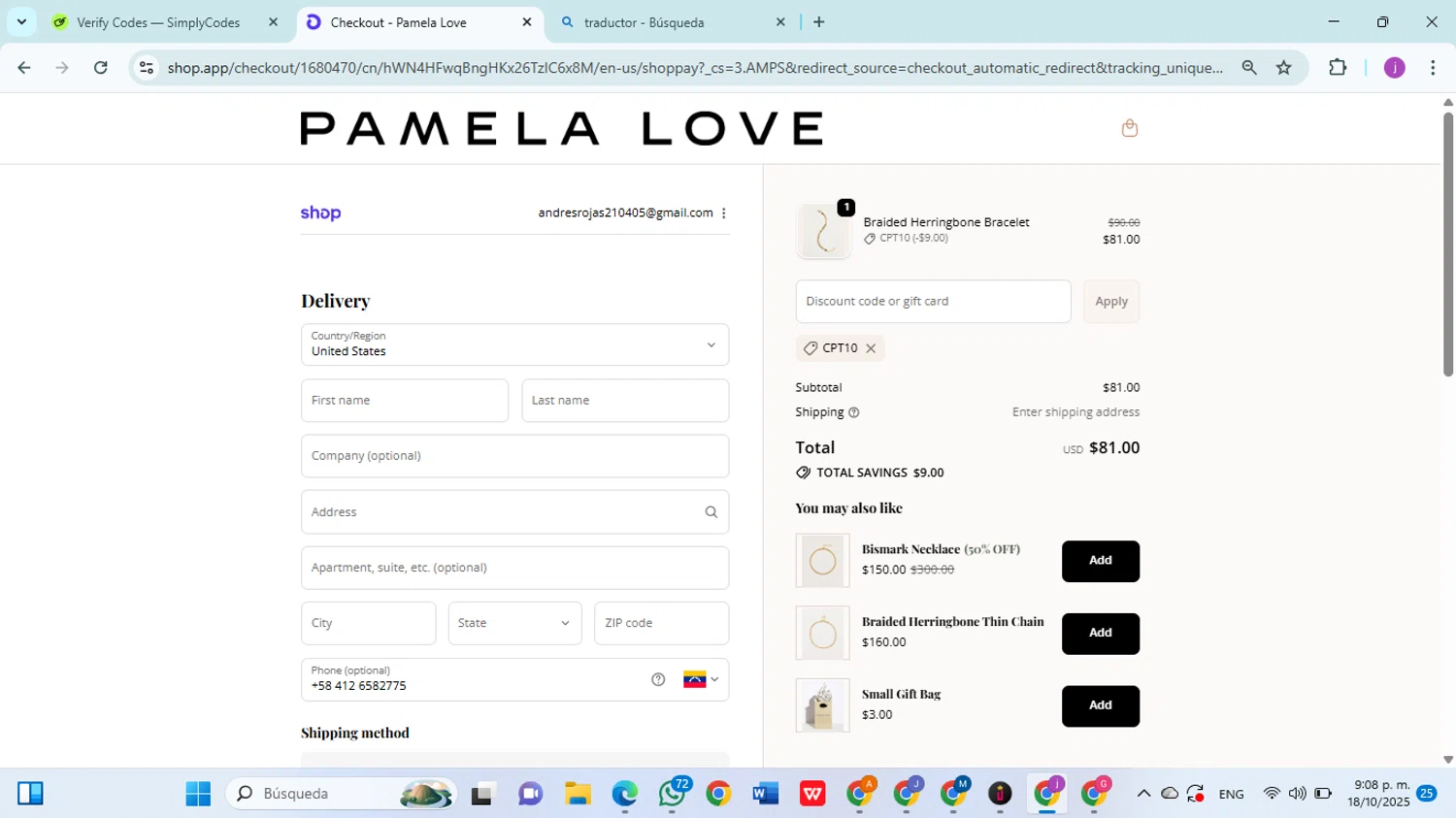Click the Last name field

(x=625, y=401)
